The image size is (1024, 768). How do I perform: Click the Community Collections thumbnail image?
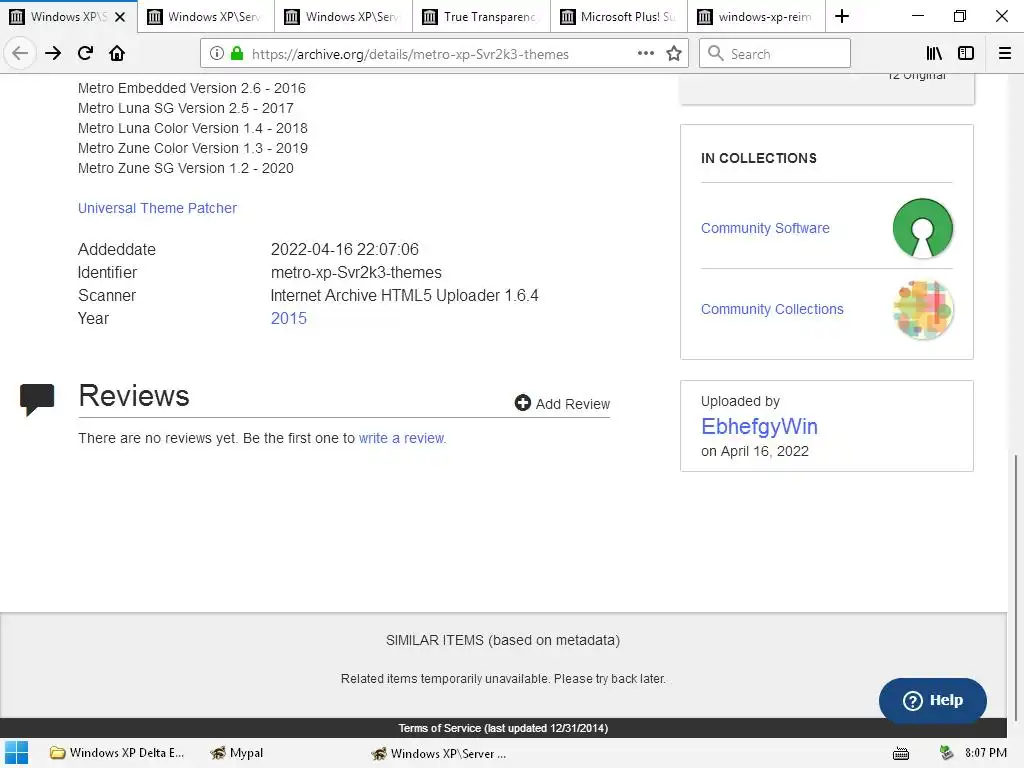[x=922, y=310]
